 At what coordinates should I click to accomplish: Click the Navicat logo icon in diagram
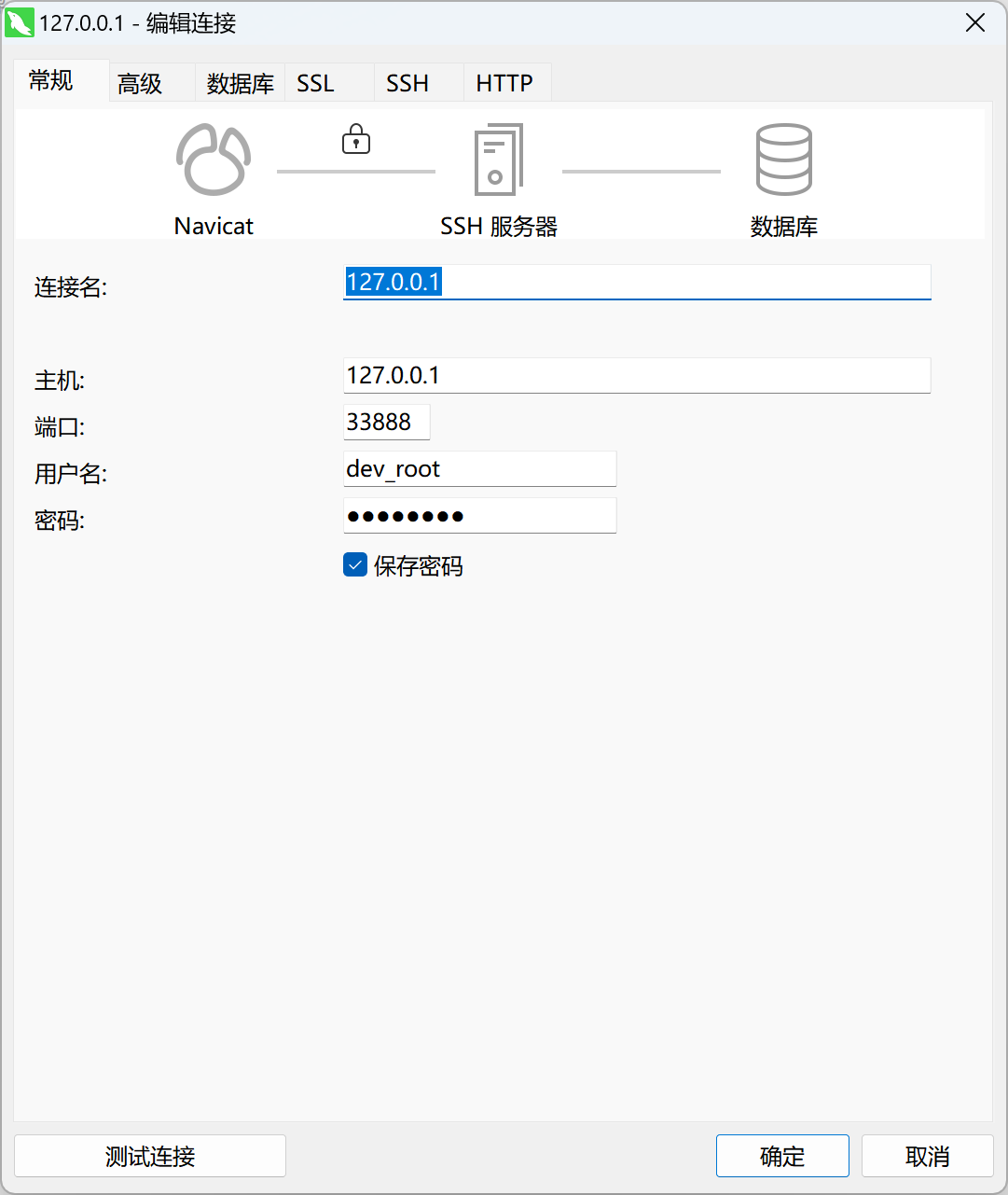214,160
